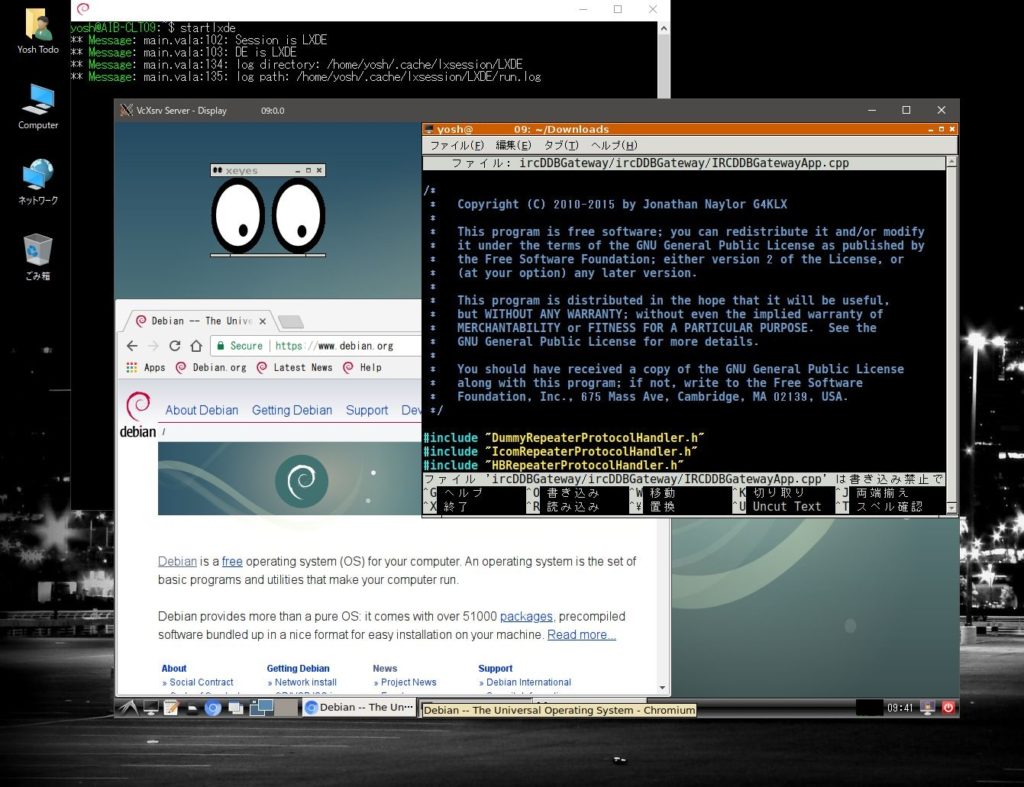Click the About Debian navigation link
The width and height of the screenshot is (1024, 787).
click(x=201, y=410)
